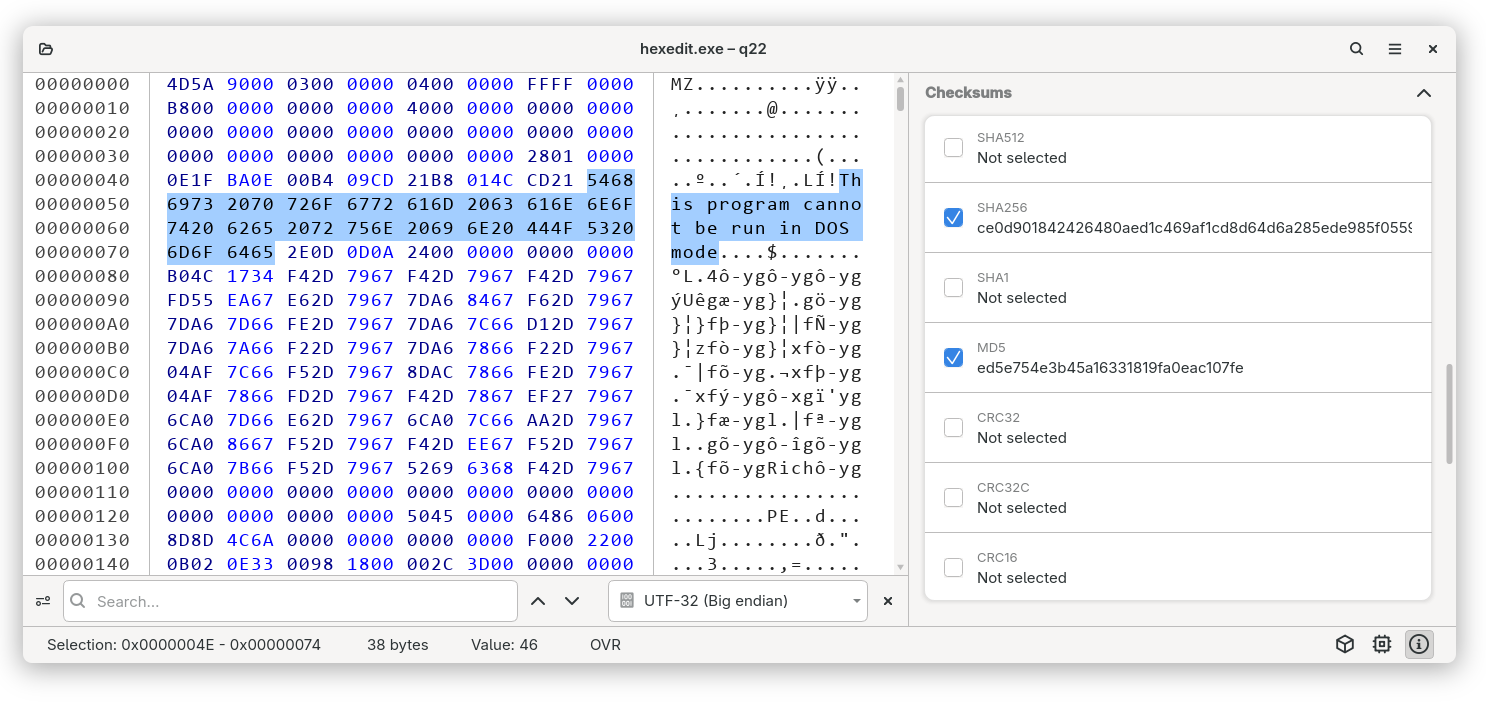Open the 3D cube status bar icon
Image resolution: width=1486 pixels, height=702 pixels.
point(1345,645)
